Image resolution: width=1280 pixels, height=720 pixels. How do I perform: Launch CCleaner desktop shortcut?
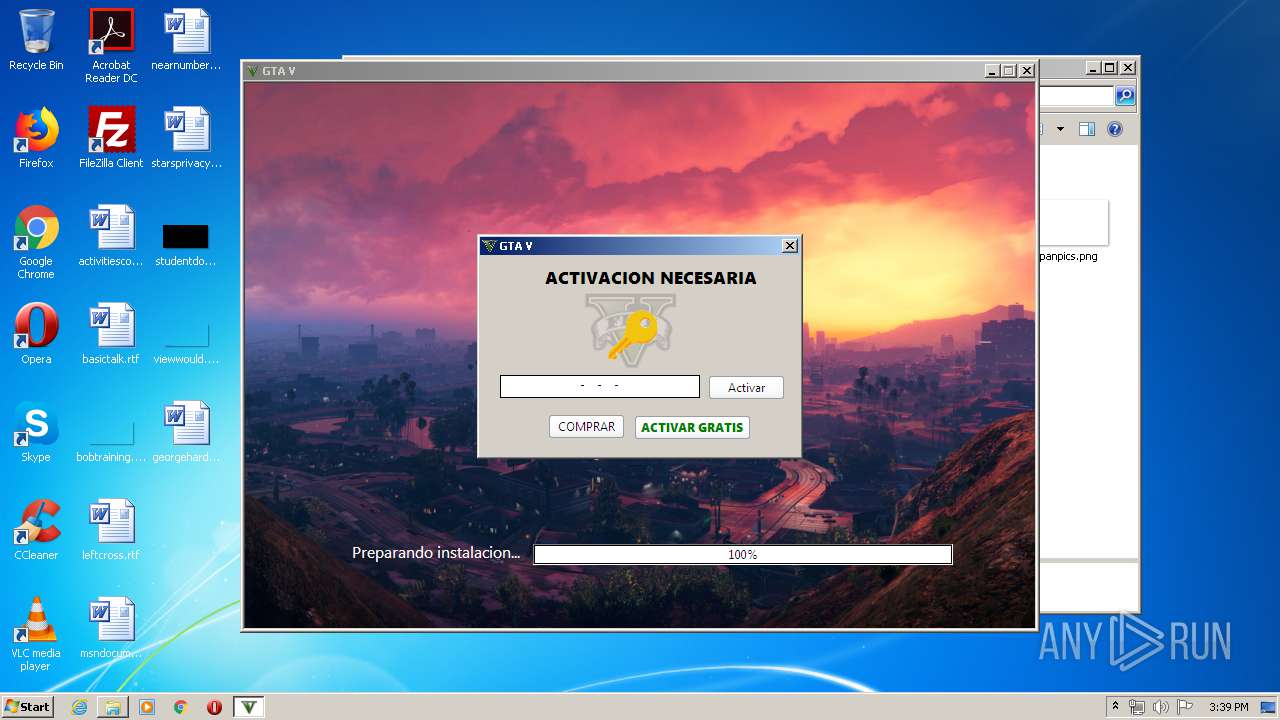(36, 530)
